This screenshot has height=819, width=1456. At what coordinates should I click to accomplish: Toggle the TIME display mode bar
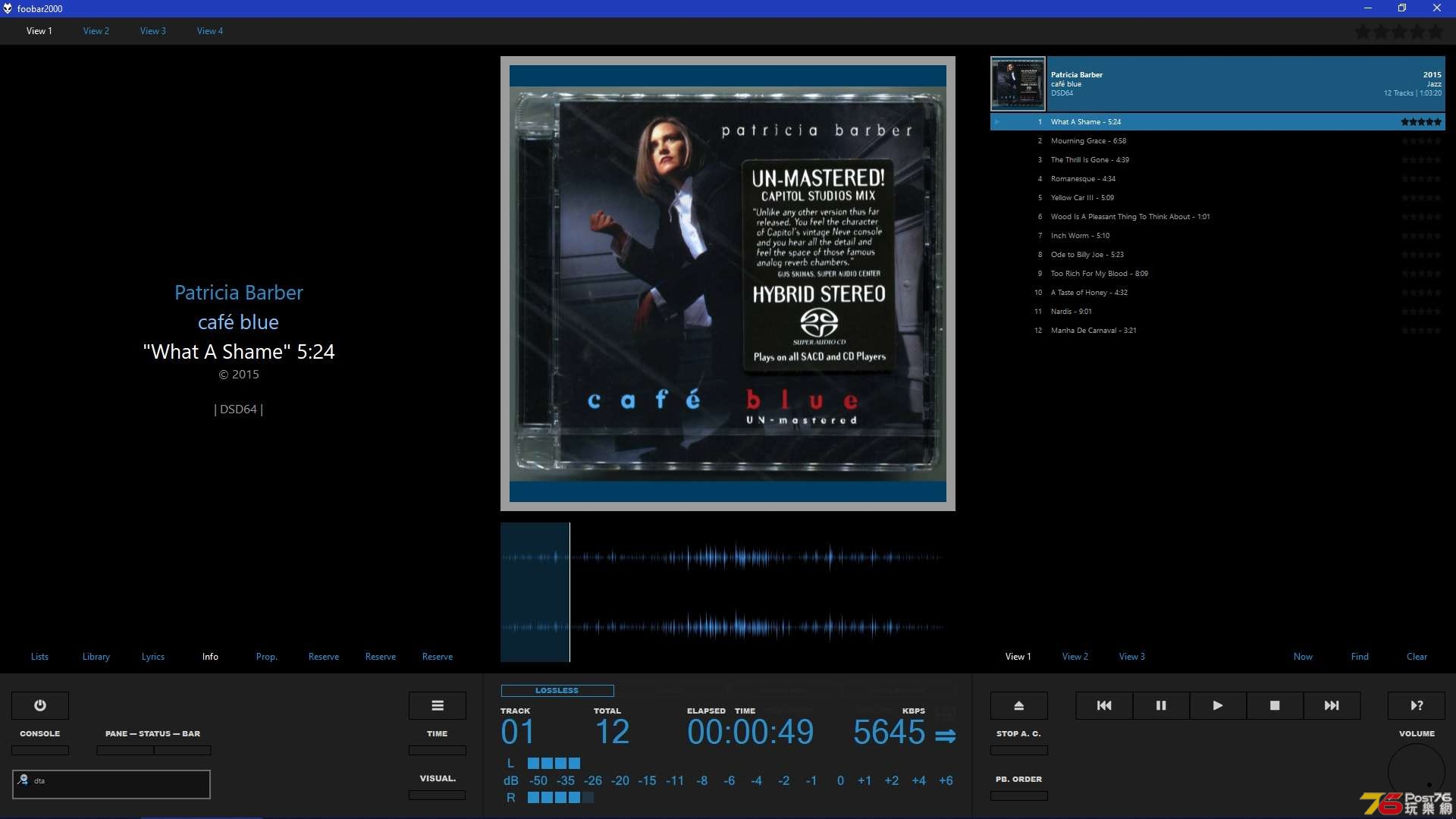(x=438, y=750)
